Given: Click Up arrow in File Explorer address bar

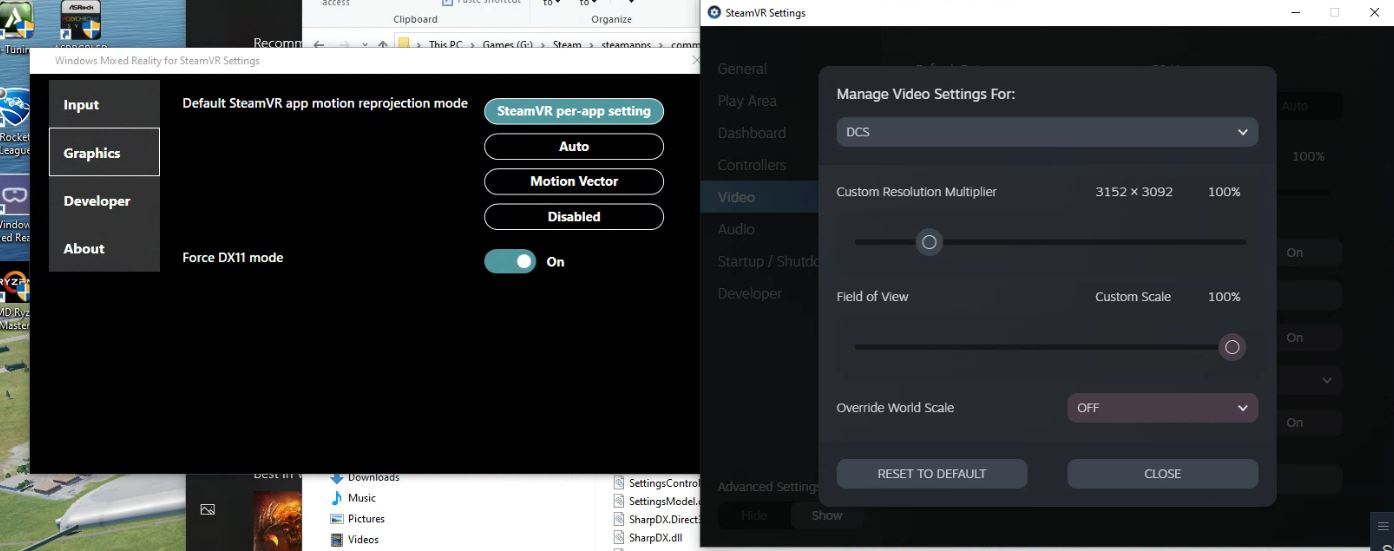Looking at the screenshot, I should tap(383, 45).
